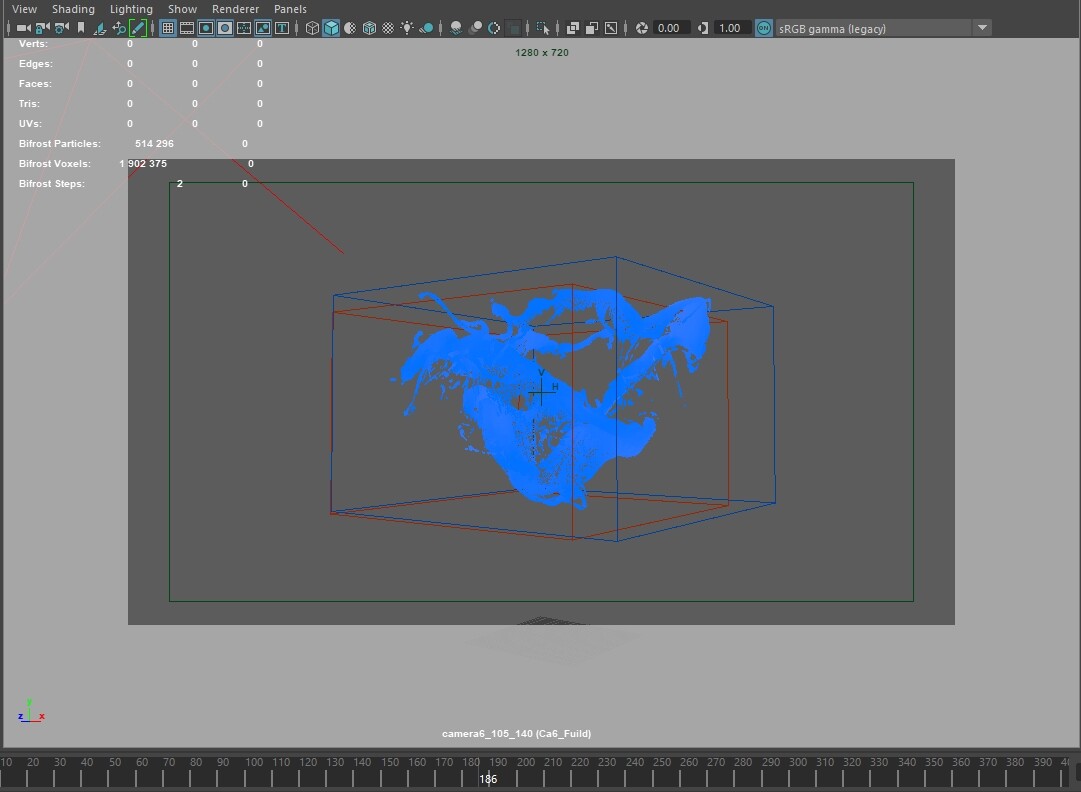Open the Renderer menu
This screenshot has height=792, width=1081.
pyautogui.click(x=236, y=9)
